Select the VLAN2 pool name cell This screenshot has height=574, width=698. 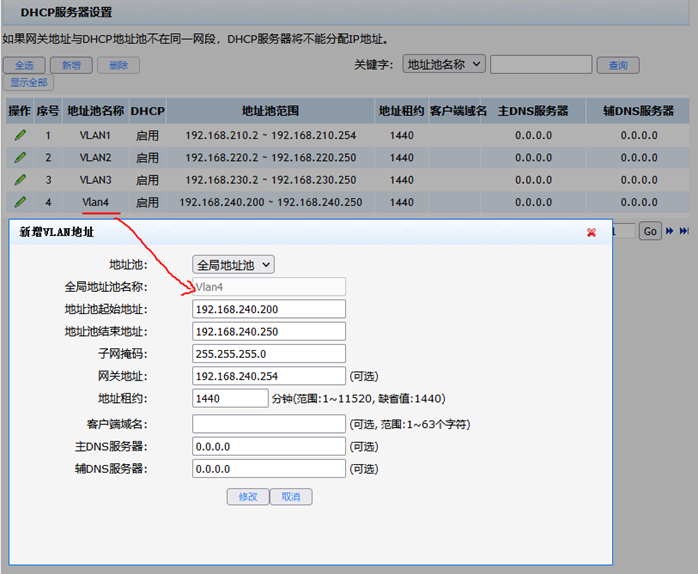[x=95, y=157]
